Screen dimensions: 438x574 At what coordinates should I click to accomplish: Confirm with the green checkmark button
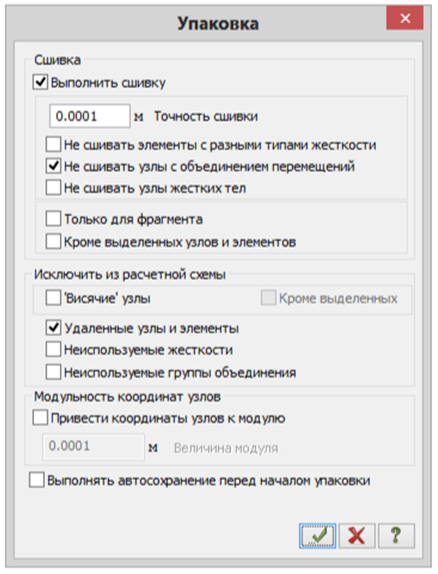point(318,536)
